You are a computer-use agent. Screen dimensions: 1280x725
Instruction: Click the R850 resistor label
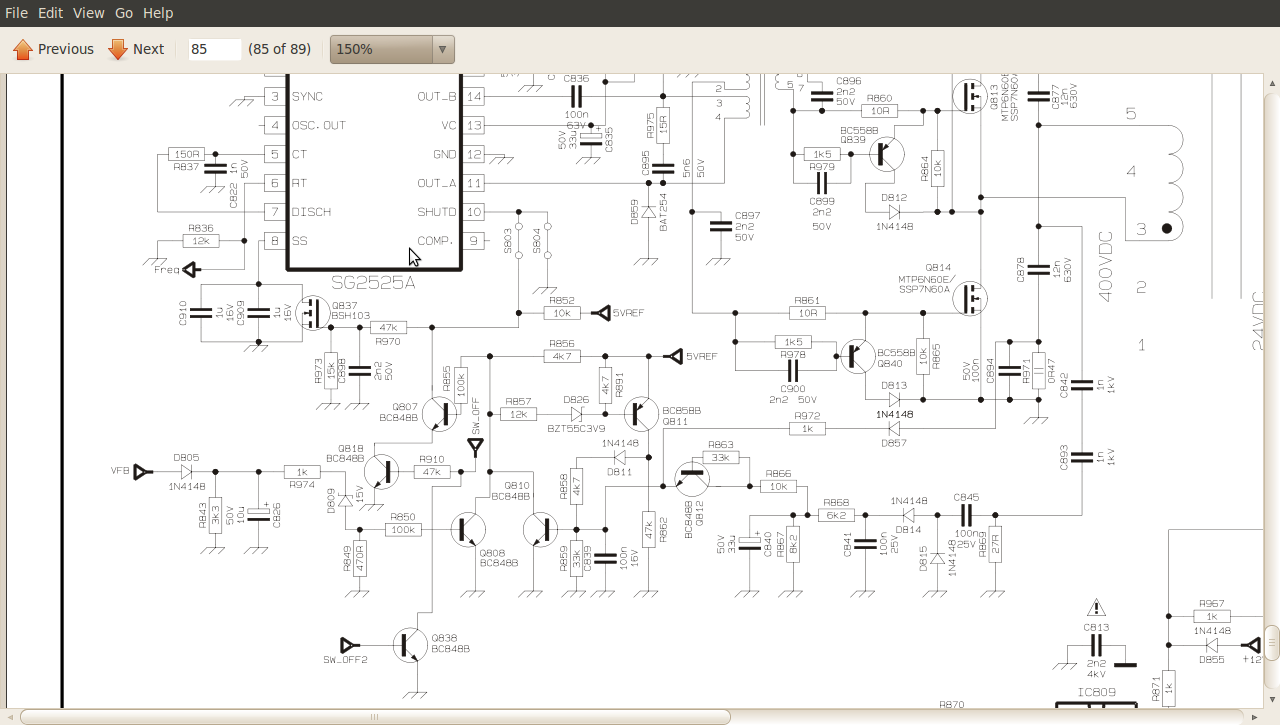402,517
